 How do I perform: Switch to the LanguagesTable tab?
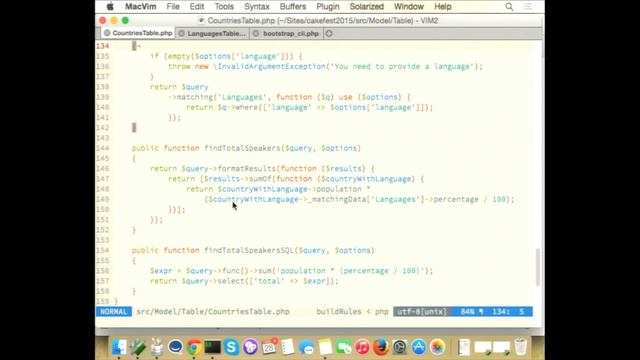tap(212, 33)
